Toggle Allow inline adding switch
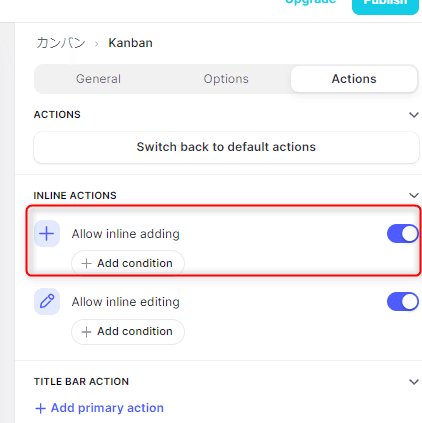This screenshot has width=422, height=423. click(x=402, y=234)
